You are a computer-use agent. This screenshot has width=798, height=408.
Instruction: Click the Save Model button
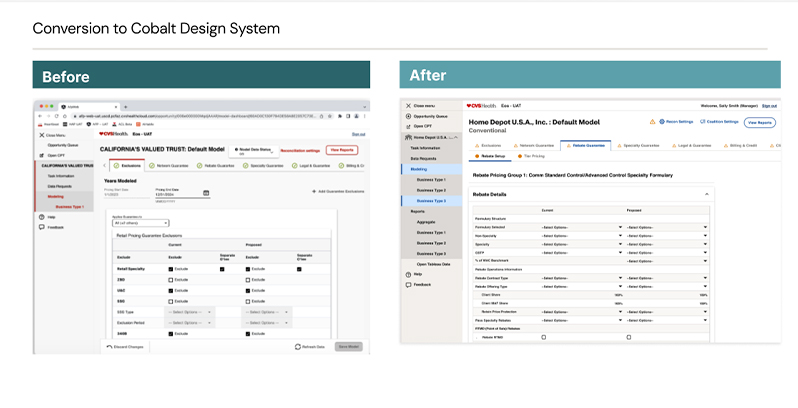[349, 347]
